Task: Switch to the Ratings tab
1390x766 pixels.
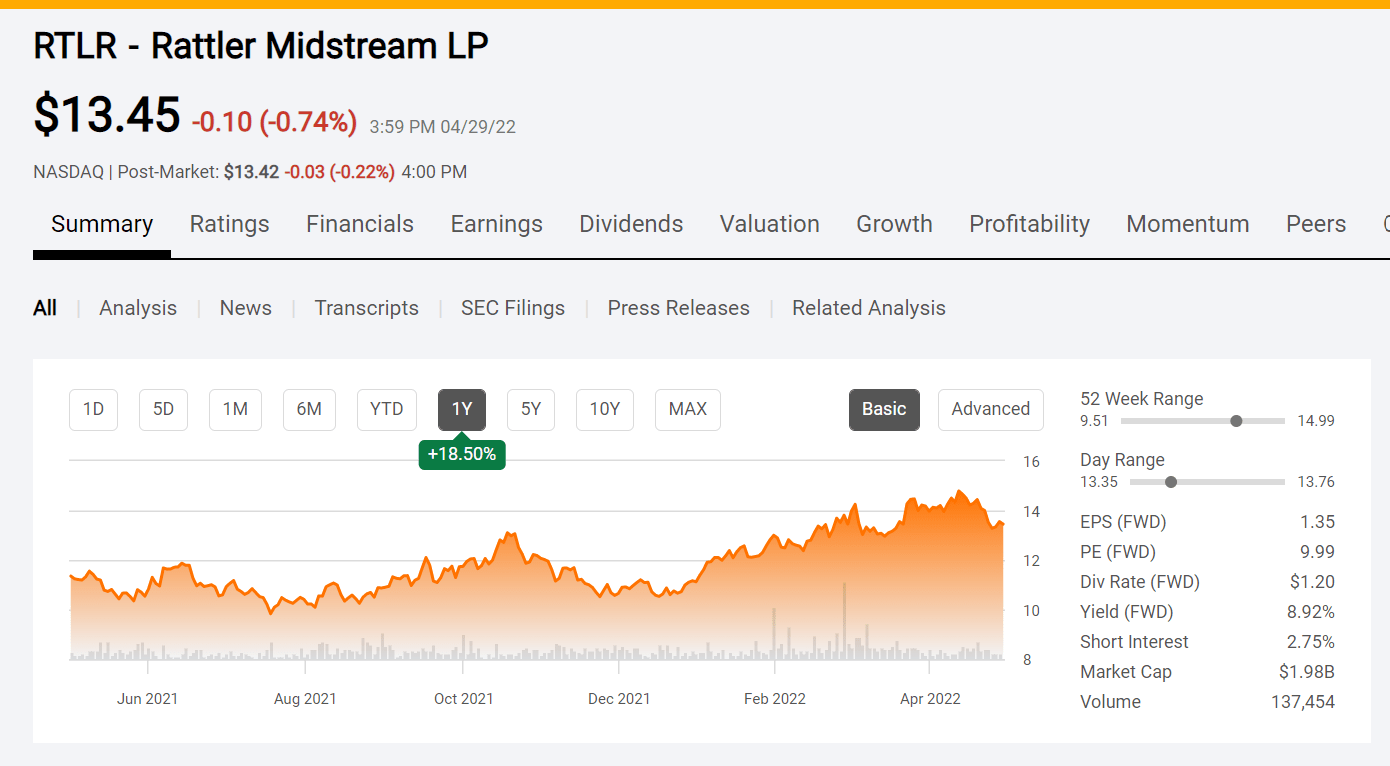Action: [x=230, y=224]
